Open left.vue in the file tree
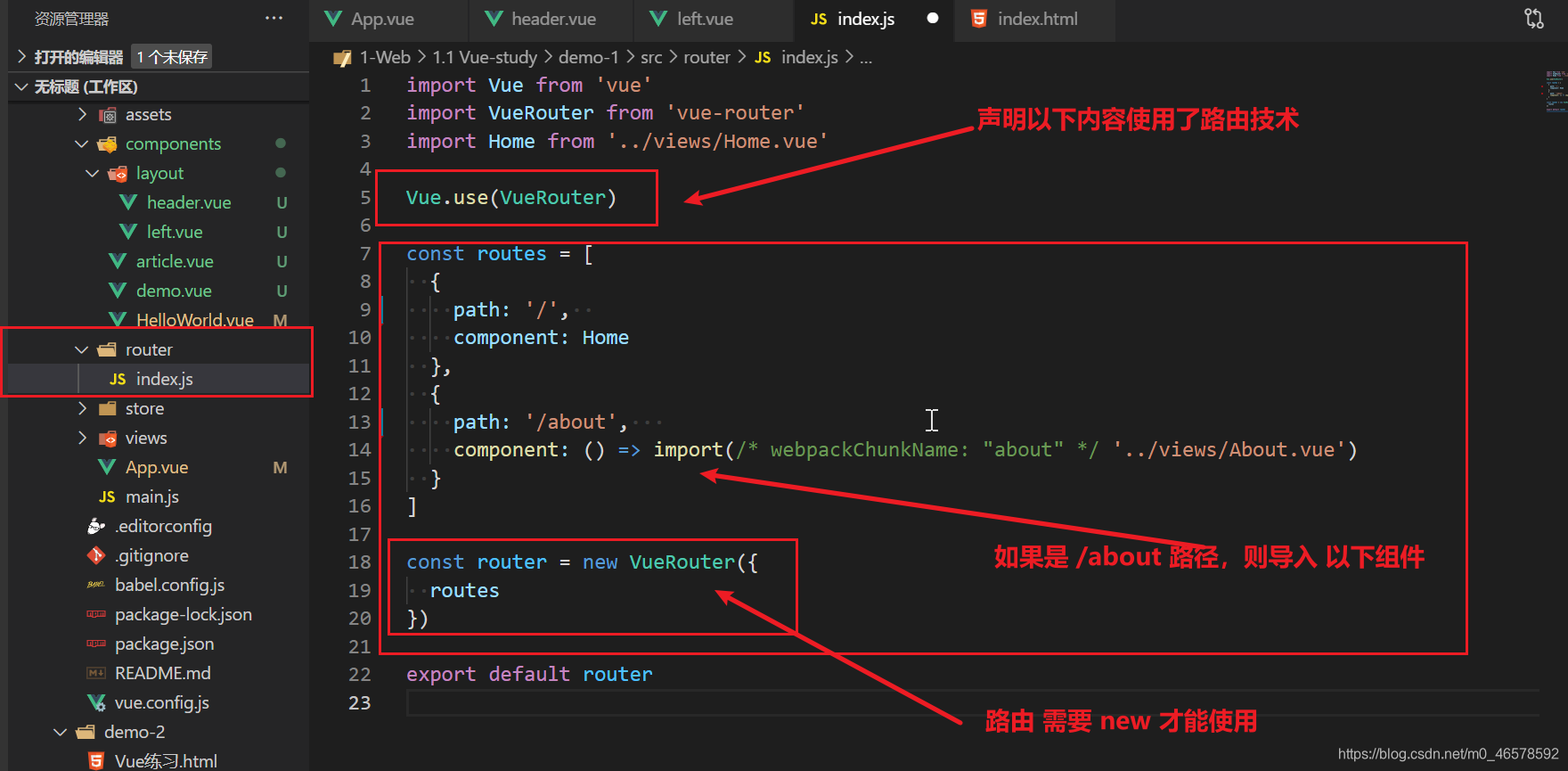Image resolution: width=1568 pixels, height=771 pixels. tap(175, 232)
